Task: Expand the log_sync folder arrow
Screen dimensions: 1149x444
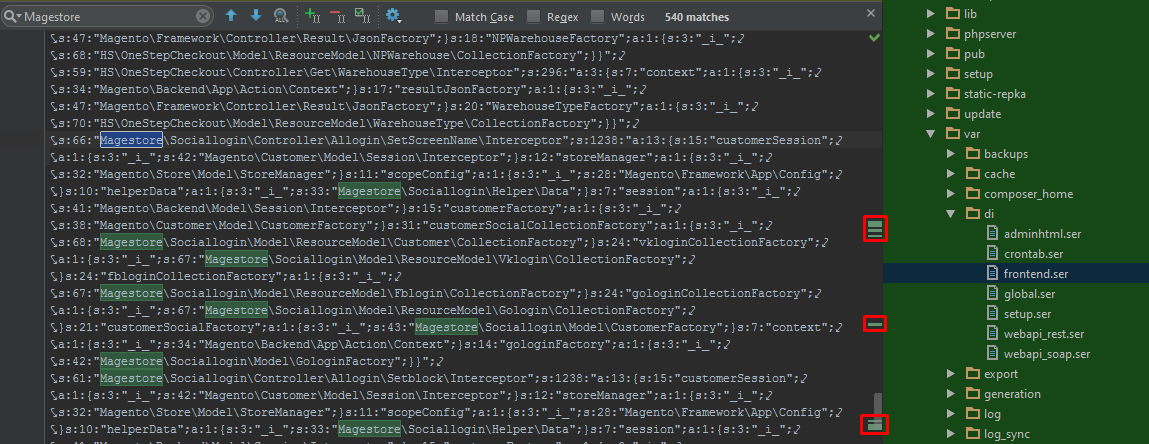Action: [x=951, y=434]
